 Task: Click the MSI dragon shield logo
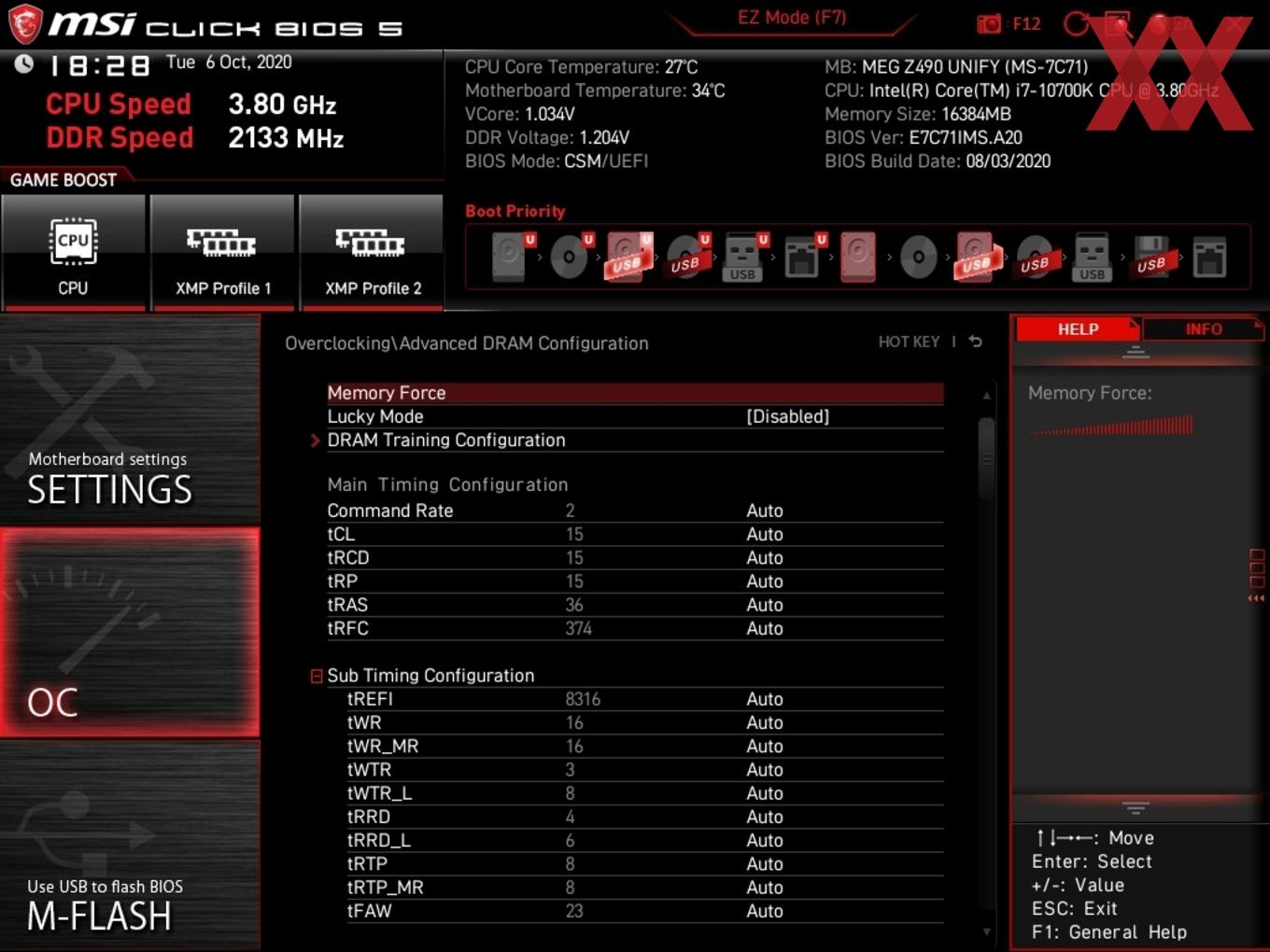[25, 24]
